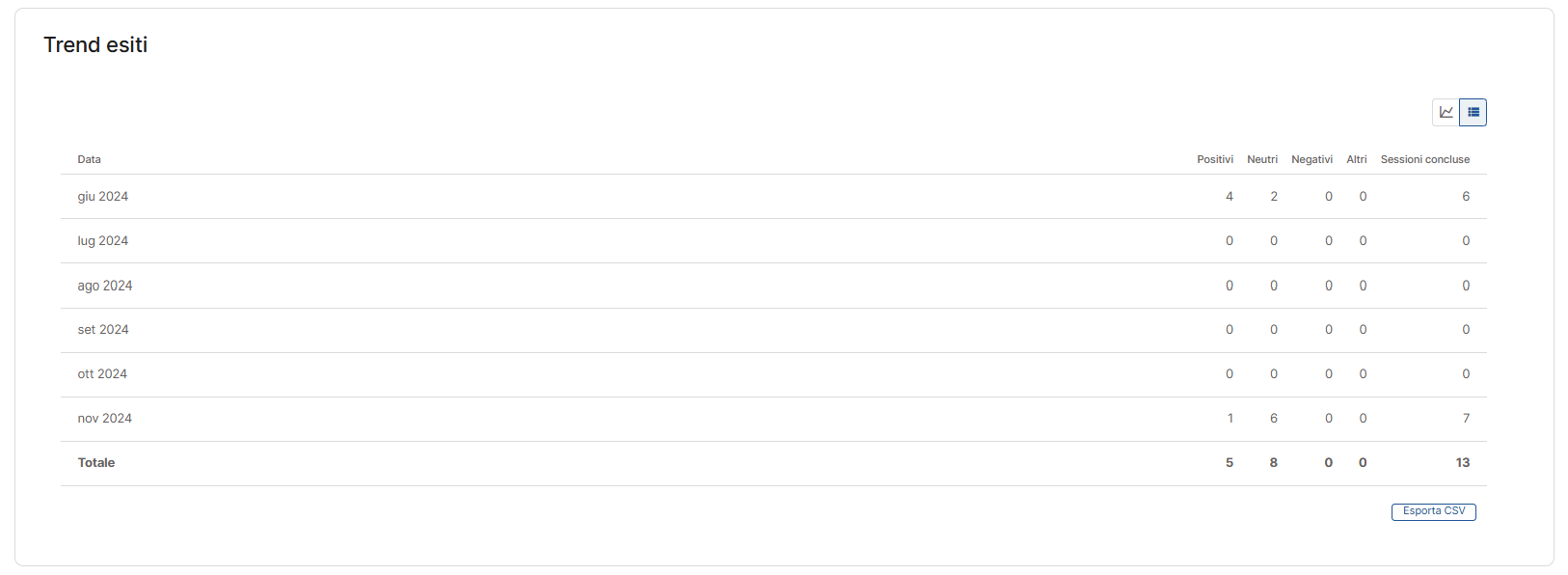Click the total Sessioni concluse value 13
Image resolution: width=1568 pixels, height=575 pixels.
tap(1463, 463)
